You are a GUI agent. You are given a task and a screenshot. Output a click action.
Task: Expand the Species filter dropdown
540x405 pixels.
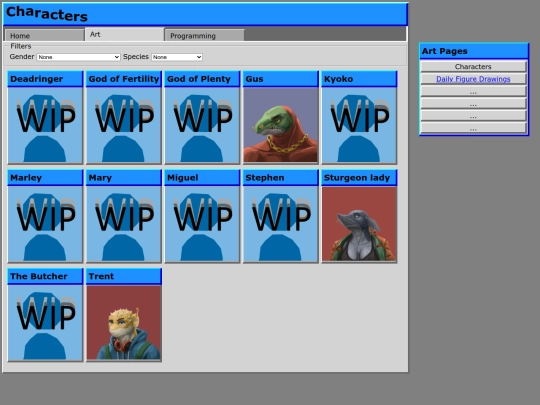tap(177, 57)
